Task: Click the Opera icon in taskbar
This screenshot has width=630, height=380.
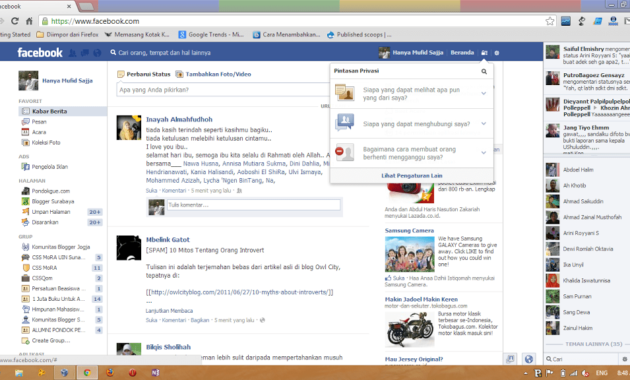Action: (132, 373)
